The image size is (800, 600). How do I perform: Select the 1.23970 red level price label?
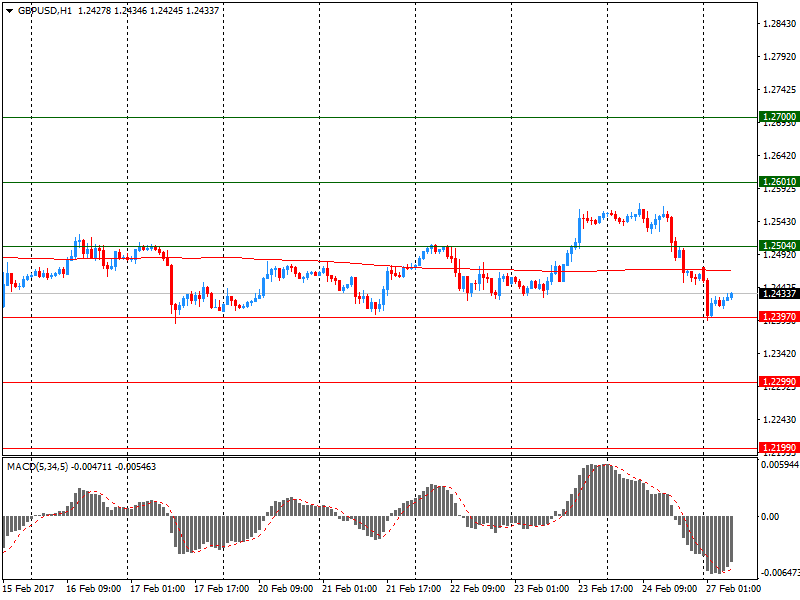779,317
